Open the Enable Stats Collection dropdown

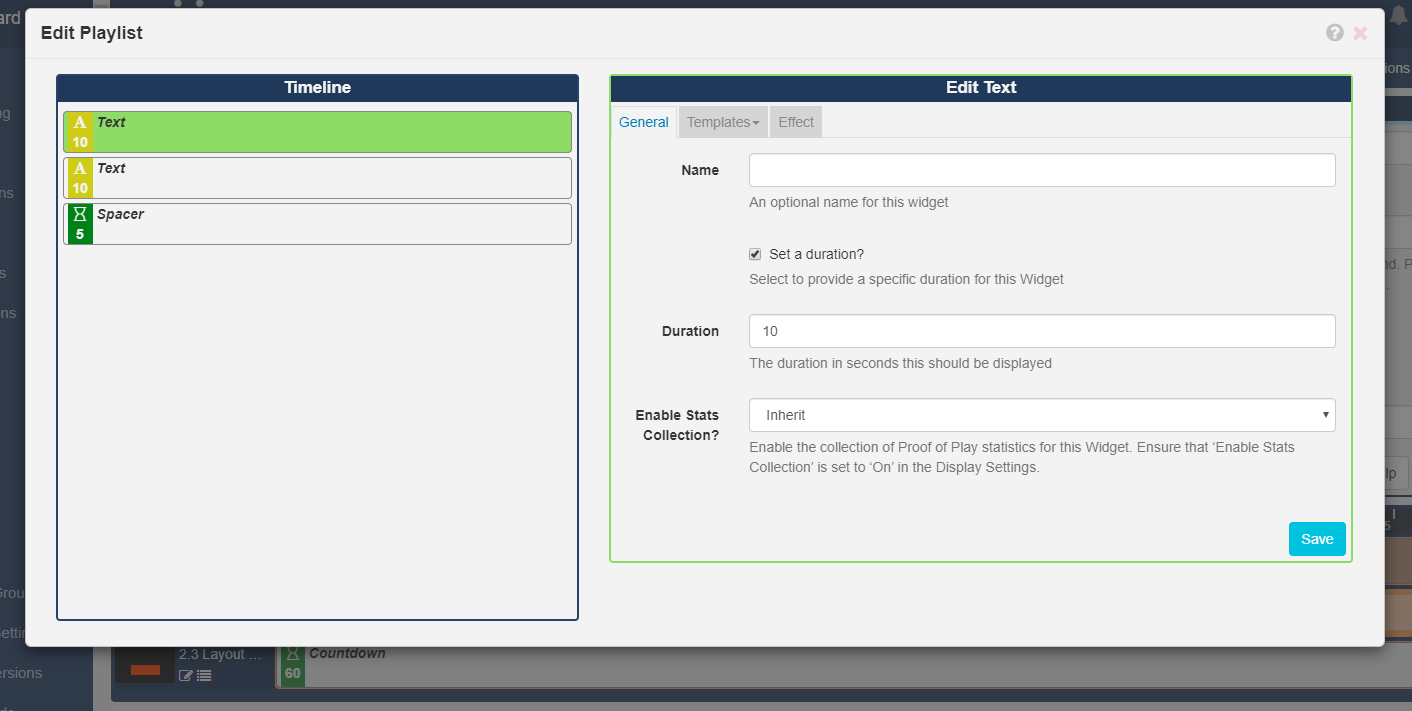click(1041, 415)
